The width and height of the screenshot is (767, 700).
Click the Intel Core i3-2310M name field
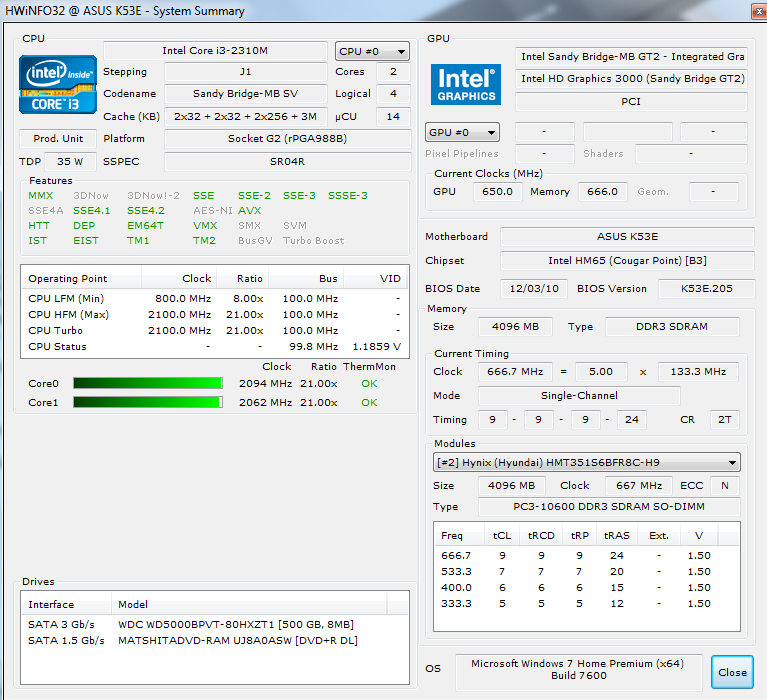[x=215, y=51]
